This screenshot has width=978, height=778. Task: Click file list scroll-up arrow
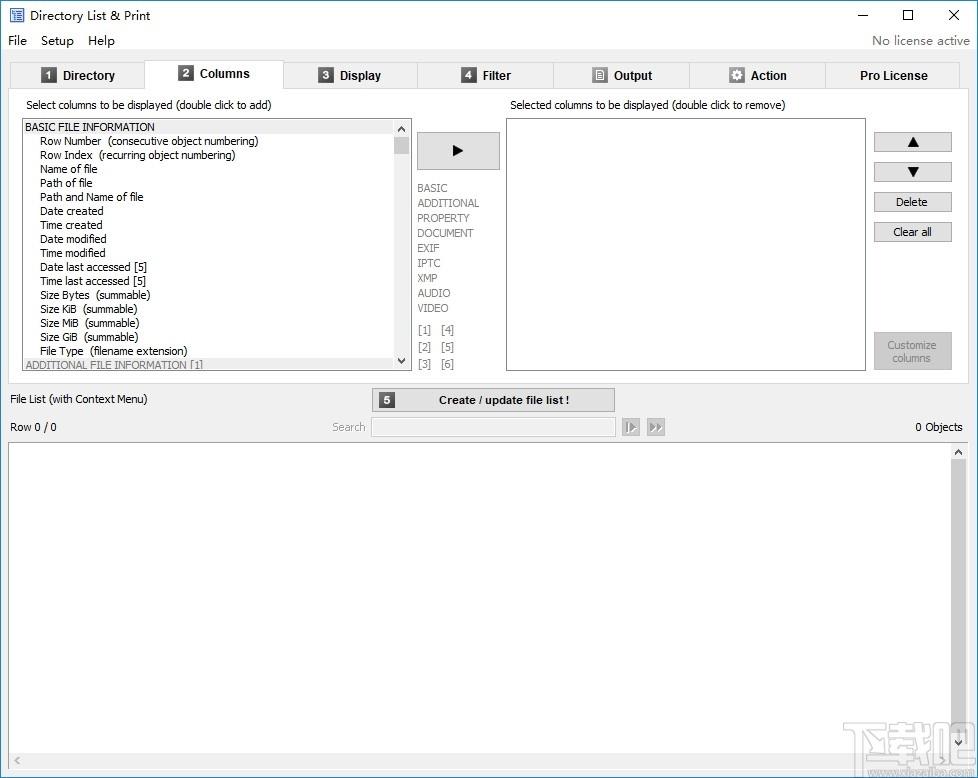[959, 452]
